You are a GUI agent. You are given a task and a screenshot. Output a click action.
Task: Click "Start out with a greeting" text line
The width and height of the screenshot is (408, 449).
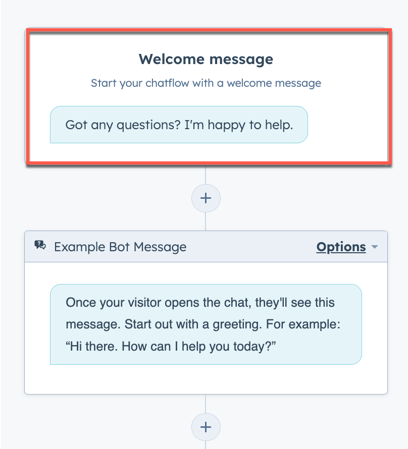193,324
